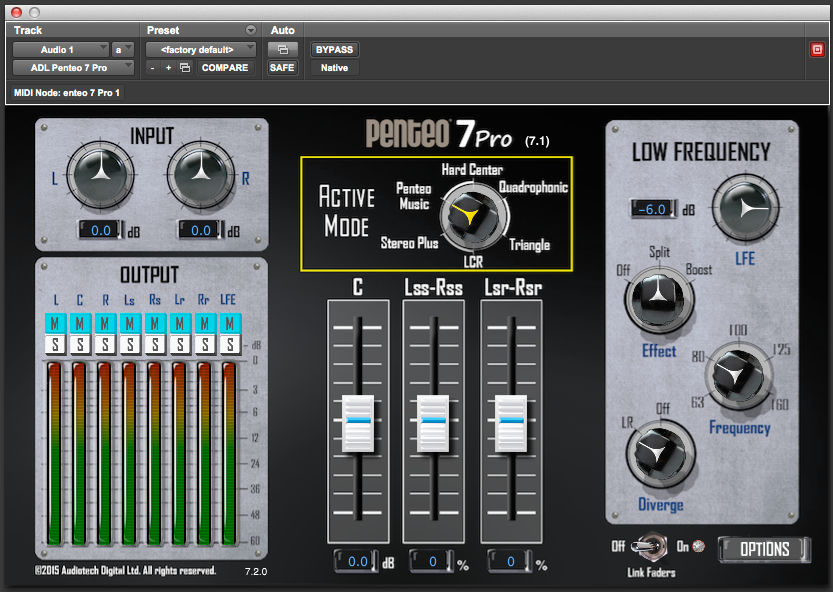
Task: Open the plug-in automation enable window icon
Action: pyautogui.click(x=283, y=49)
